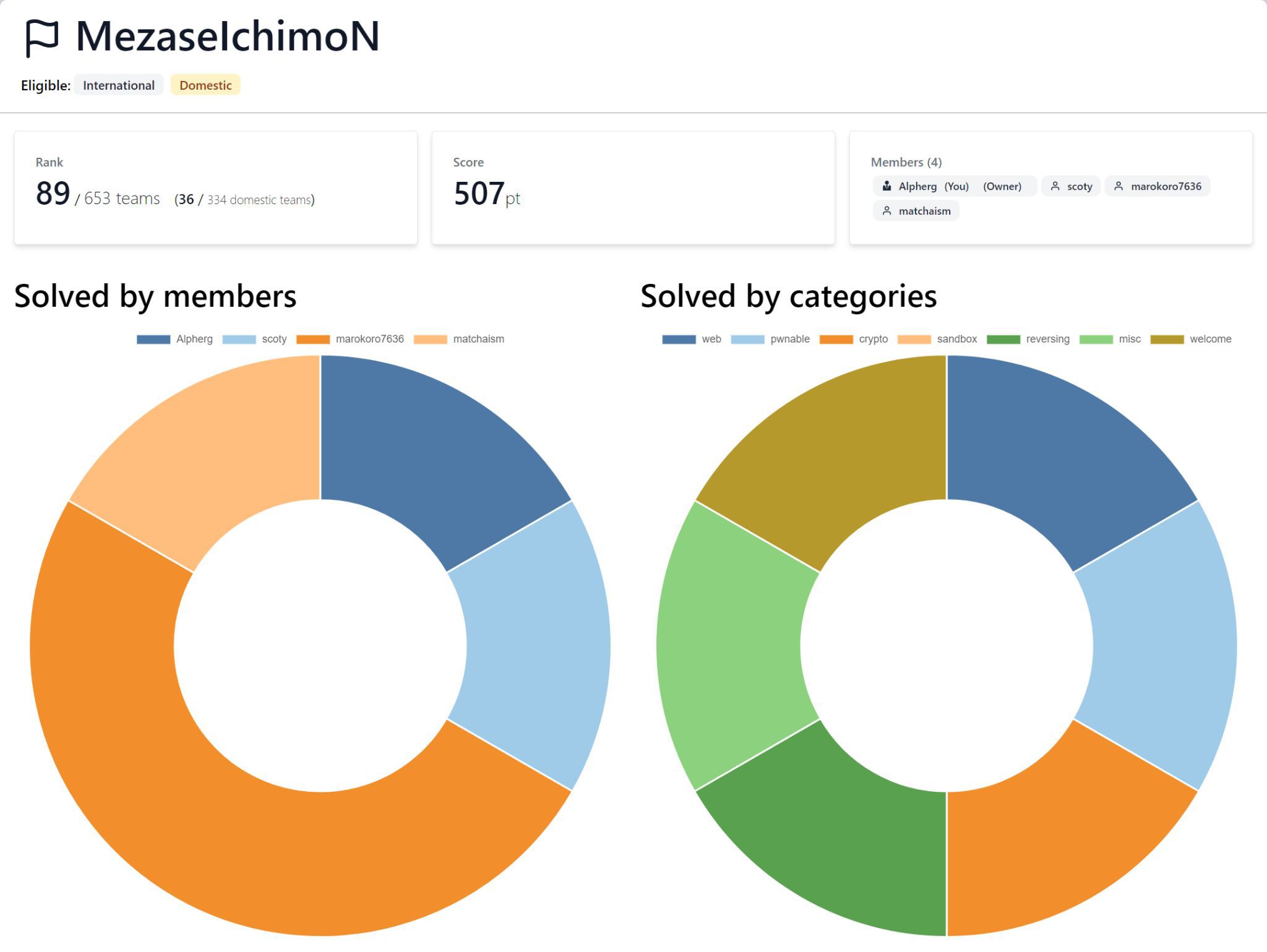
Task: Click the user icon beside matchaism
Action: [x=887, y=211]
